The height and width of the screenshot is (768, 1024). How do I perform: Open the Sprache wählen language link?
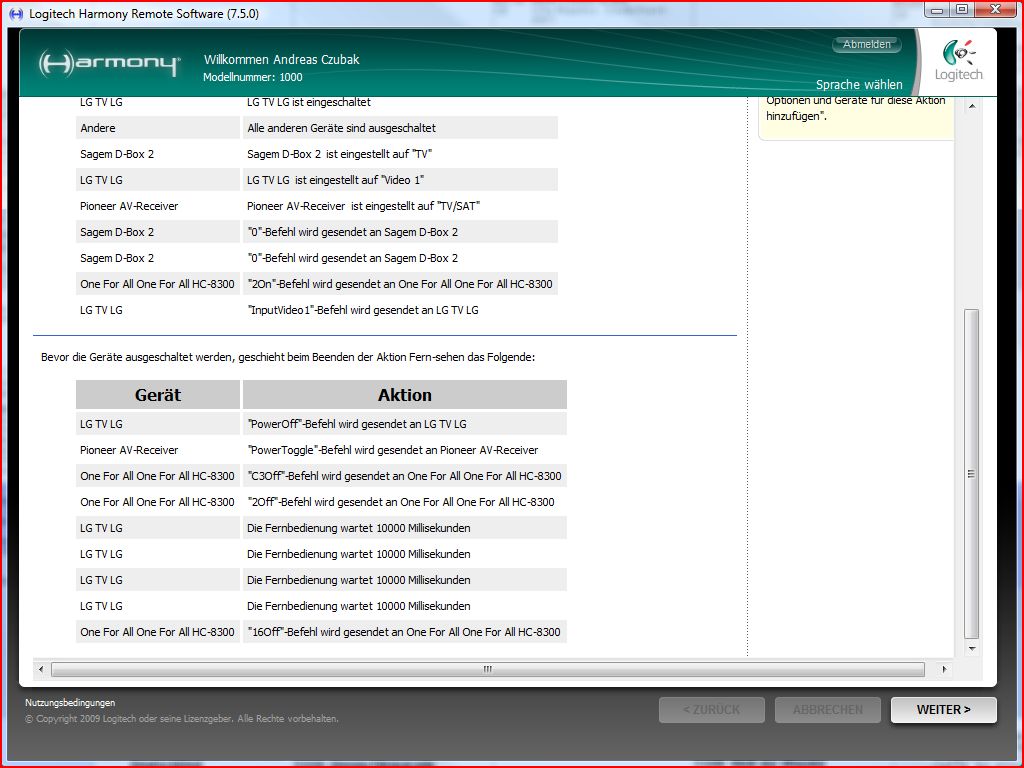[x=858, y=85]
